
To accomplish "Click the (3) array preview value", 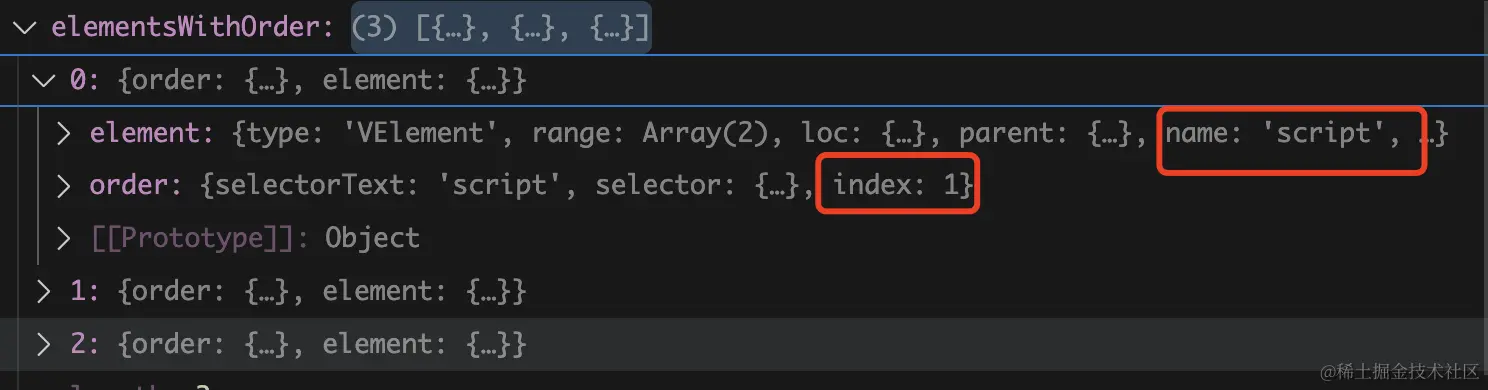I will pyautogui.click(x=501, y=27).
